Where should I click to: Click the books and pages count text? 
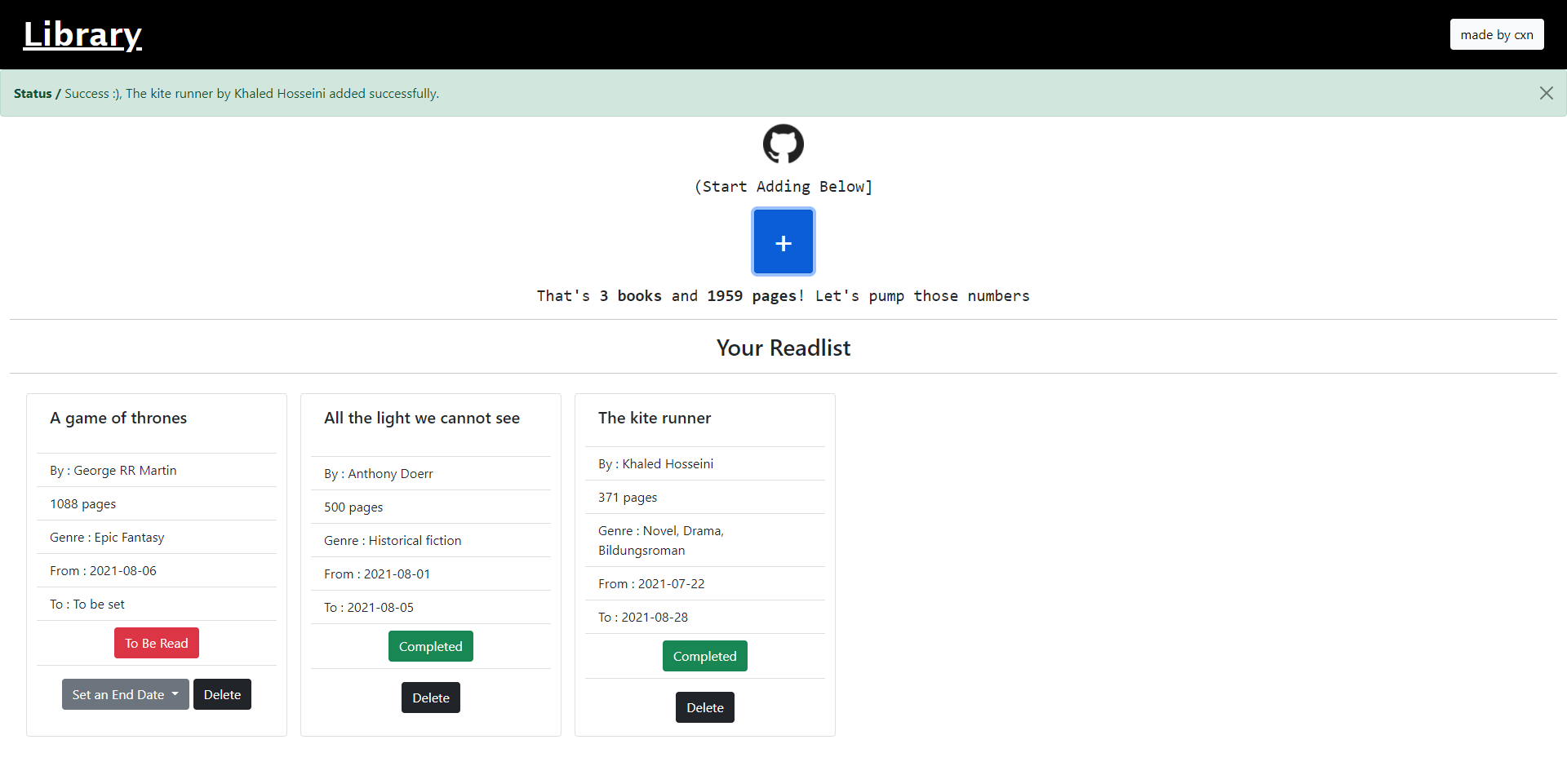[783, 295]
